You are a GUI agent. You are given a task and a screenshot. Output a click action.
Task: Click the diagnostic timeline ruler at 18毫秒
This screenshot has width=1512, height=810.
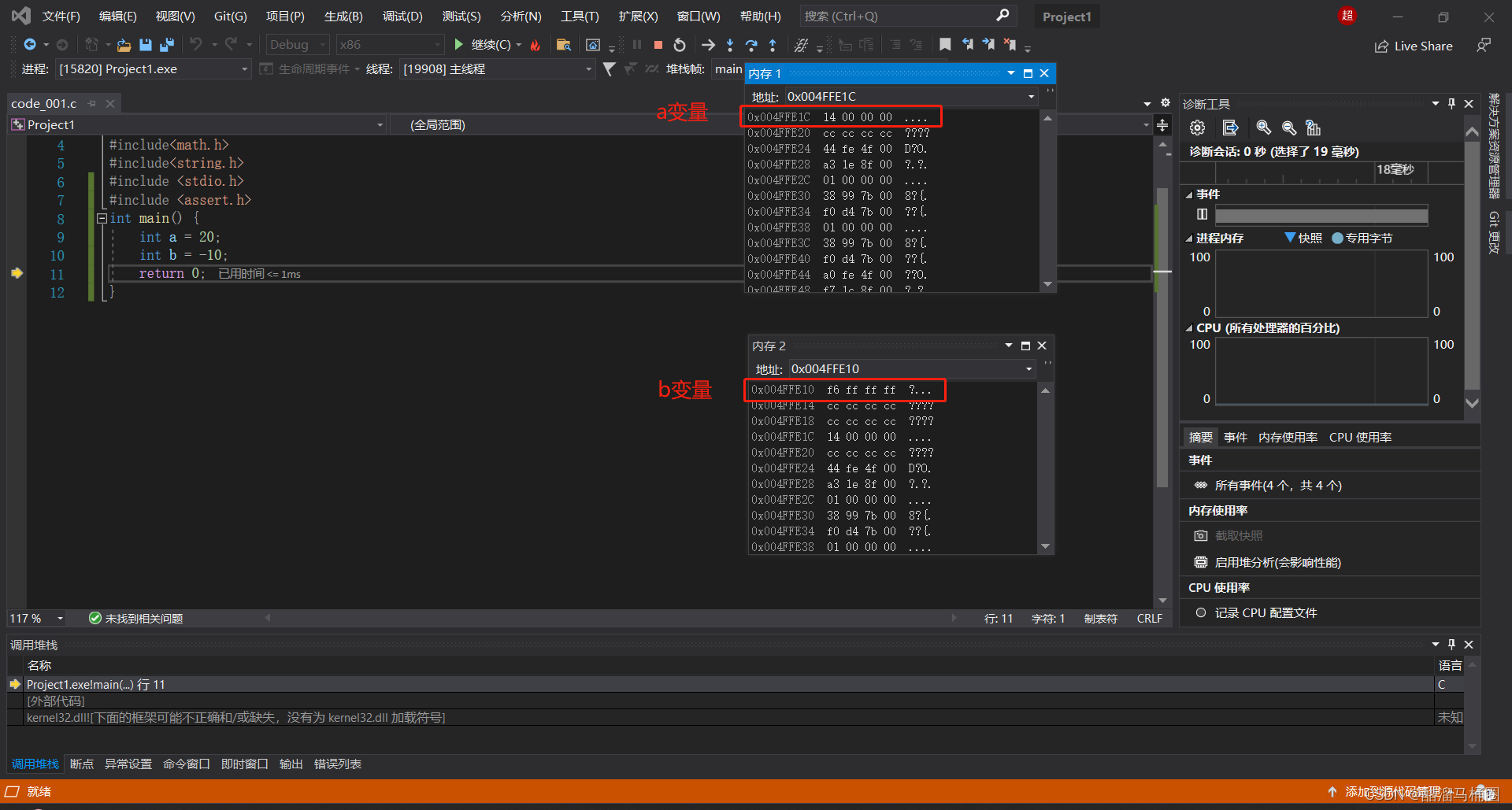point(1395,169)
